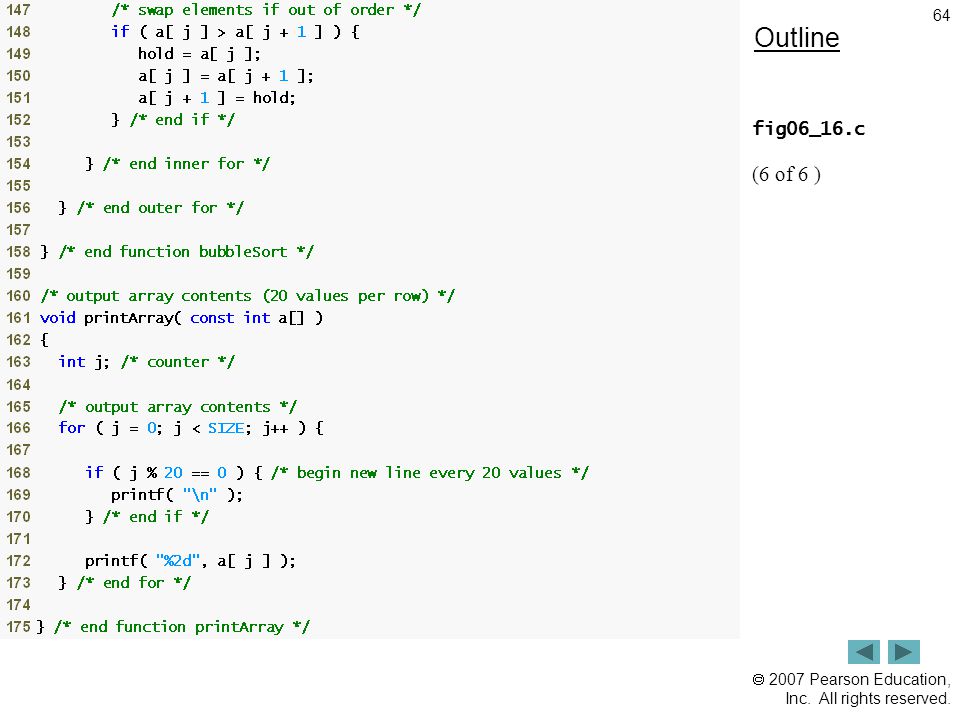The image size is (960, 720).
Task: Select the 'swap elements if out of order' comment
Action: [x=266, y=10]
